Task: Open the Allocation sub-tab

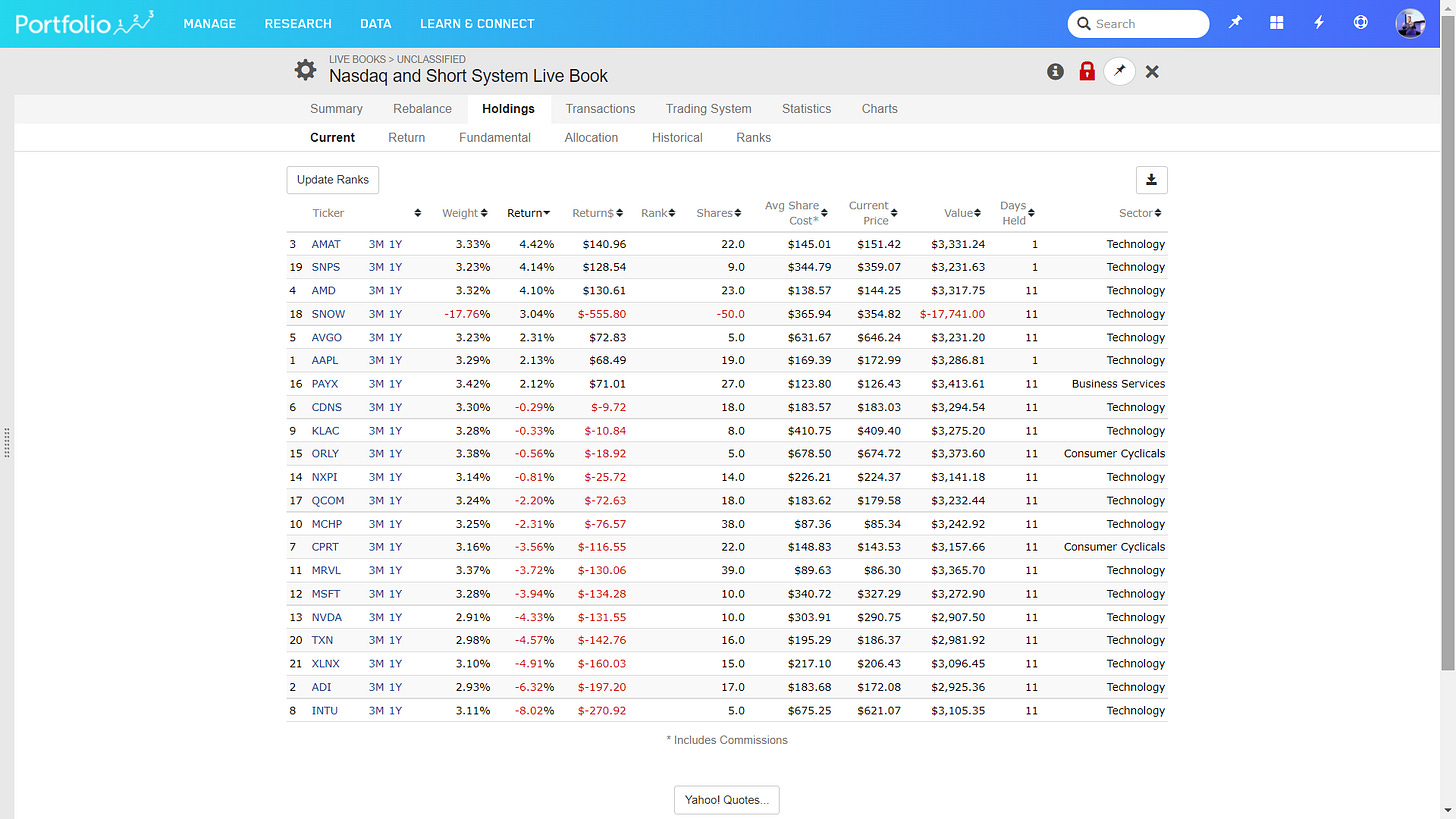Action: [591, 138]
